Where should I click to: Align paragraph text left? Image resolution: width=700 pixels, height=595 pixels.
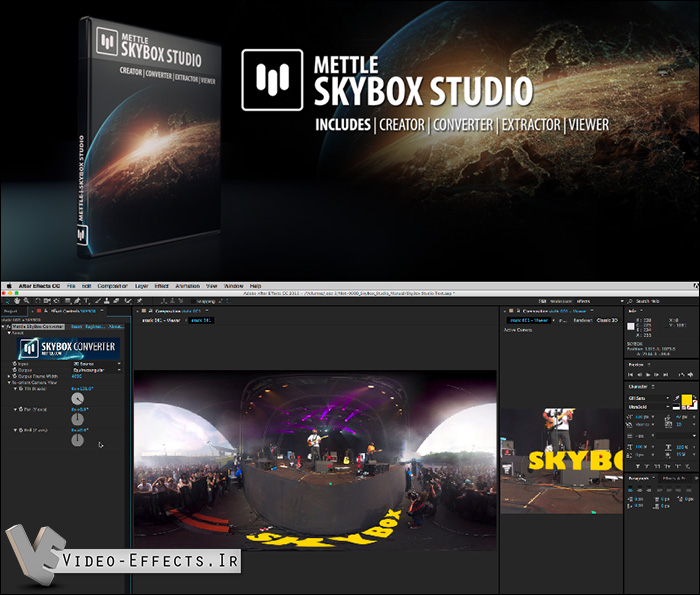pos(630,490)
